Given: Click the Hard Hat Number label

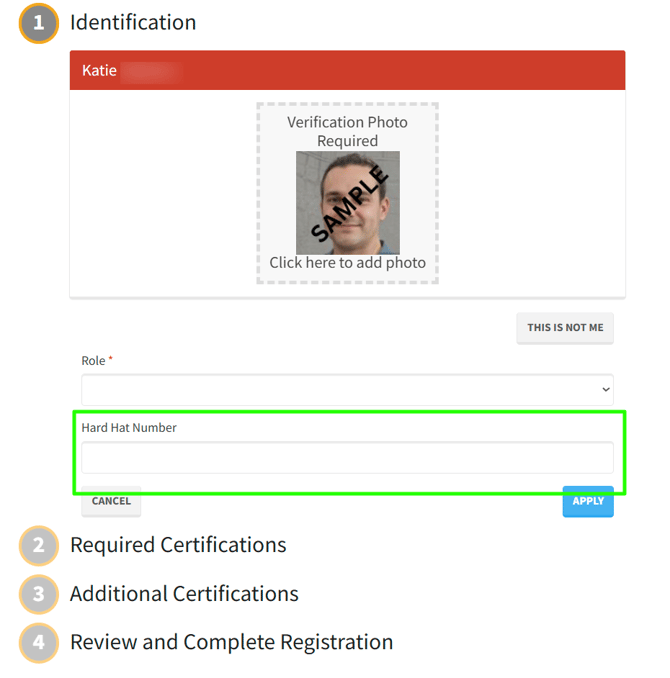Looking at the screenshot, I should 129,428.
